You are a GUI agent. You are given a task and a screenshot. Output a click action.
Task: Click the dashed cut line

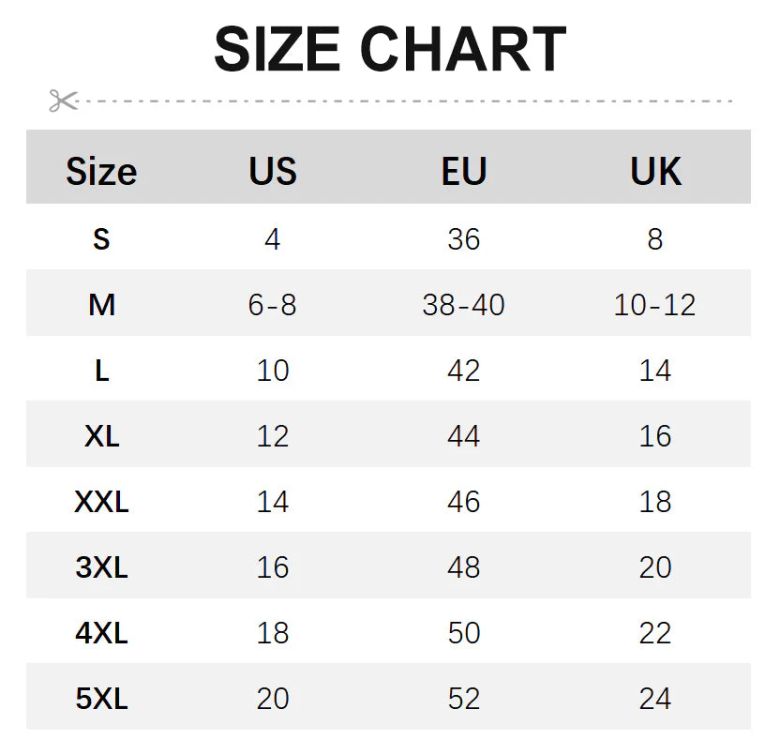406,101
